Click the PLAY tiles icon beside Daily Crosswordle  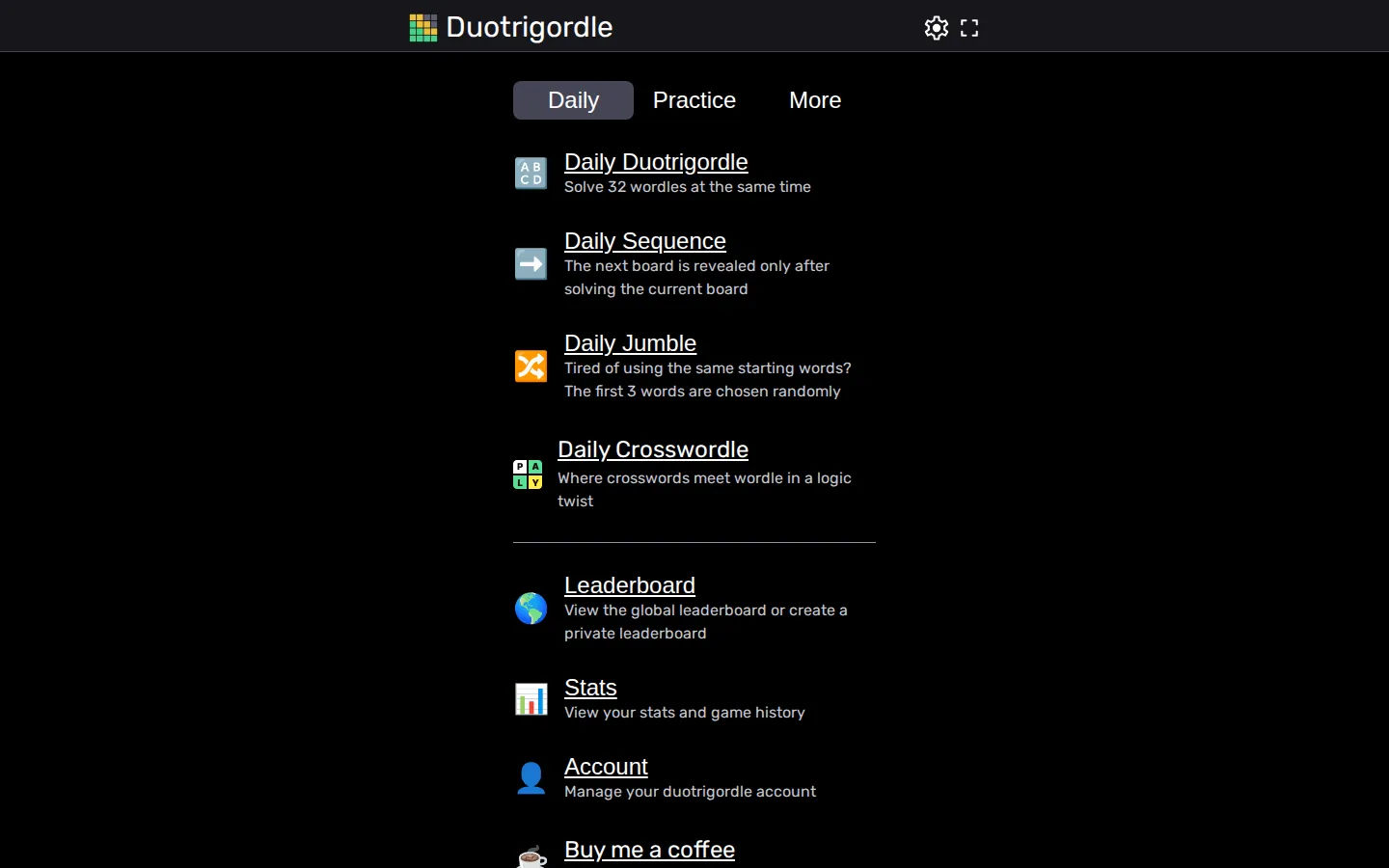pos(528,475)
